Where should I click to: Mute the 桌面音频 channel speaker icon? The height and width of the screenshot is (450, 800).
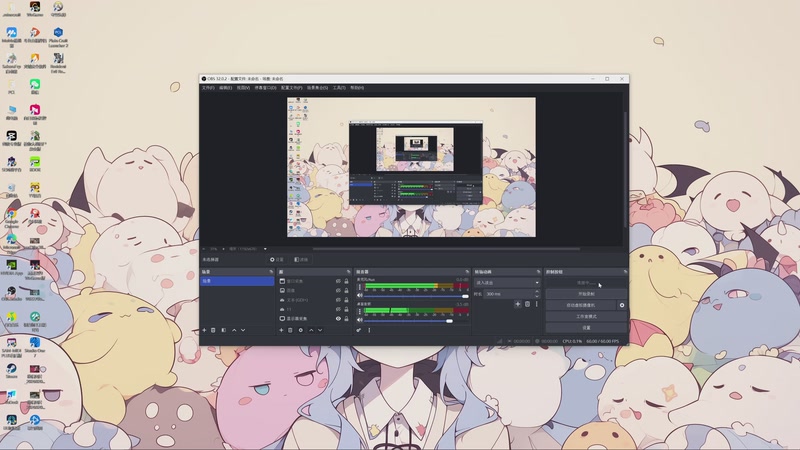click(x=360, y=320)
